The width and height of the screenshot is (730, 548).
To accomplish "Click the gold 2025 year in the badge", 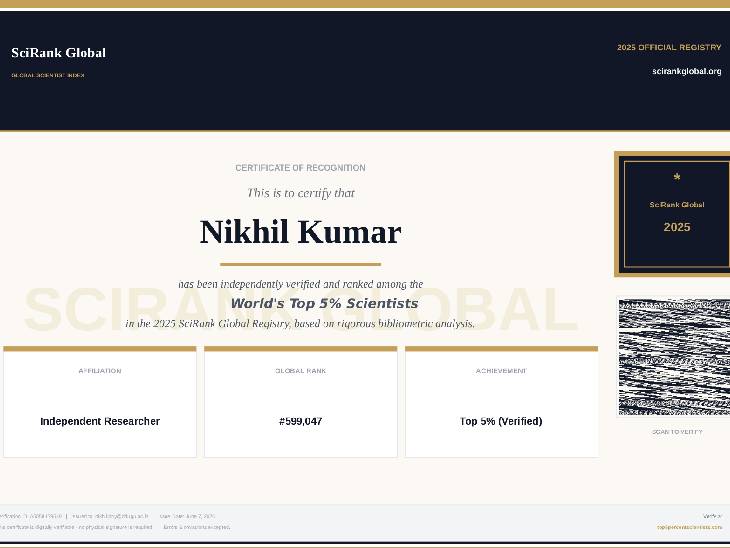I will click(677, 227).
